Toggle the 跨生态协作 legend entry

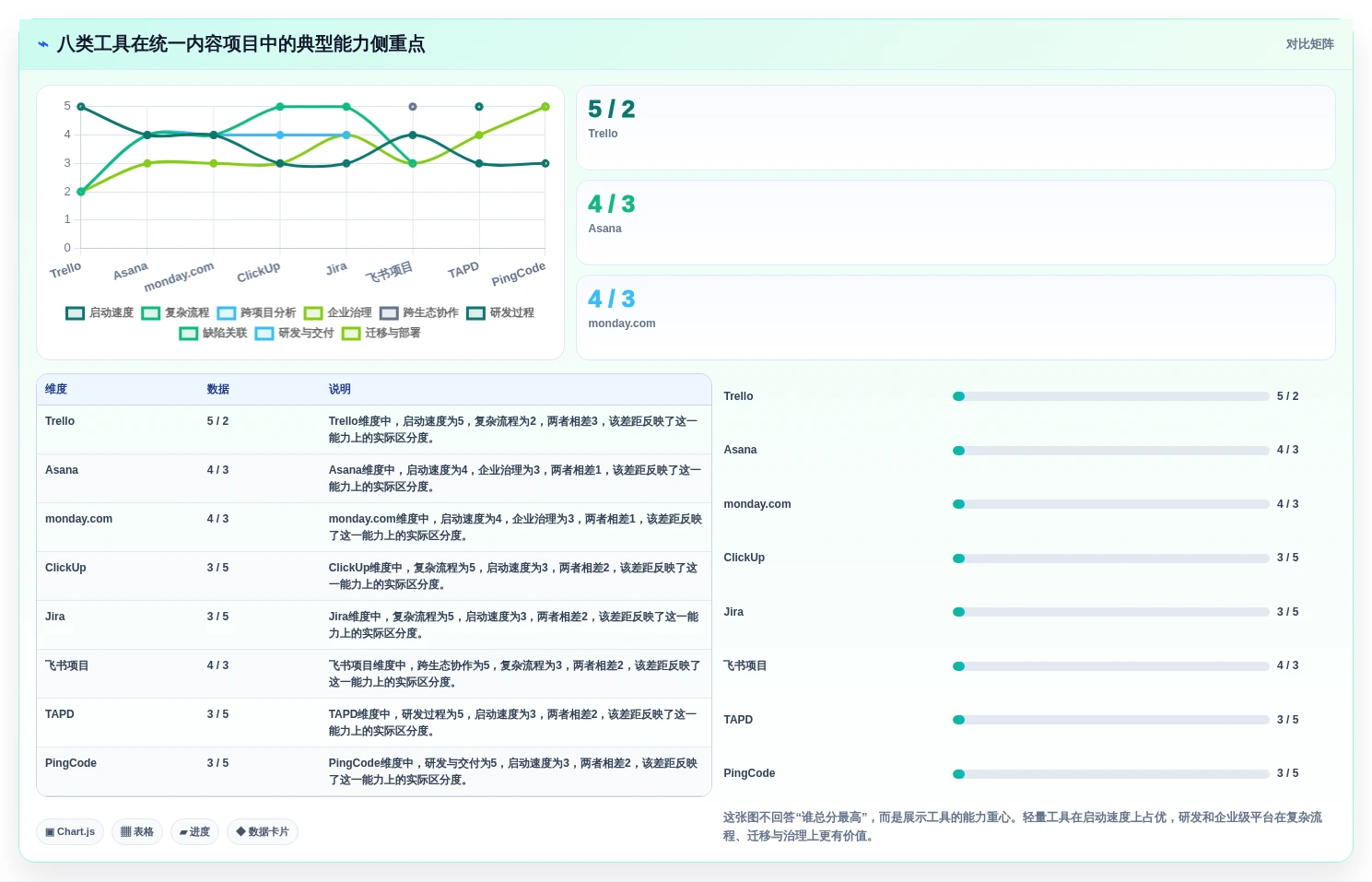point(418,313)
